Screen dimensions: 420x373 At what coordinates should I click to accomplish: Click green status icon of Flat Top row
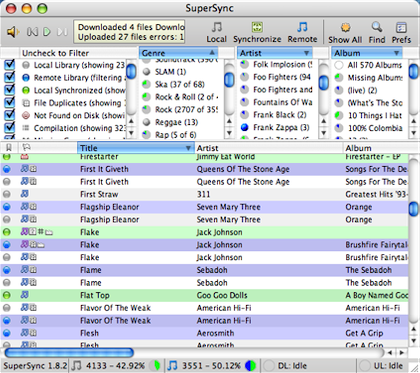[6, 295]
